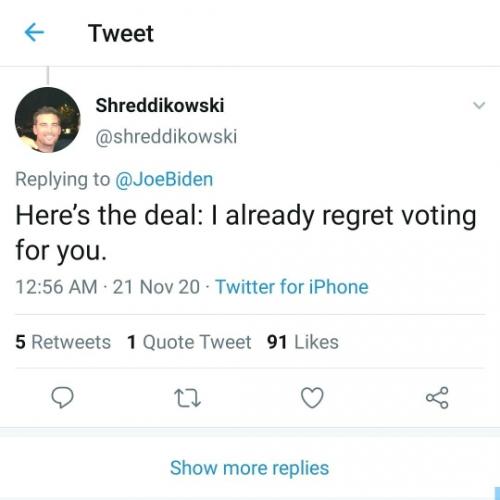The width and height of the screenshot is (500, 500).
Task: Select the tweet text about regret voting
Action: click(246, 233)
